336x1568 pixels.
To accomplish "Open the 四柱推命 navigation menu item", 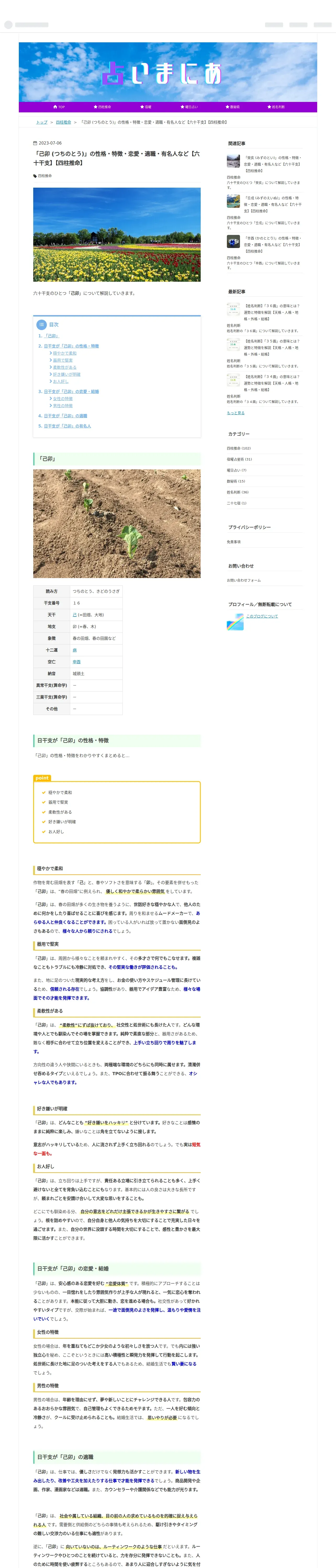I will coord(102,107).
